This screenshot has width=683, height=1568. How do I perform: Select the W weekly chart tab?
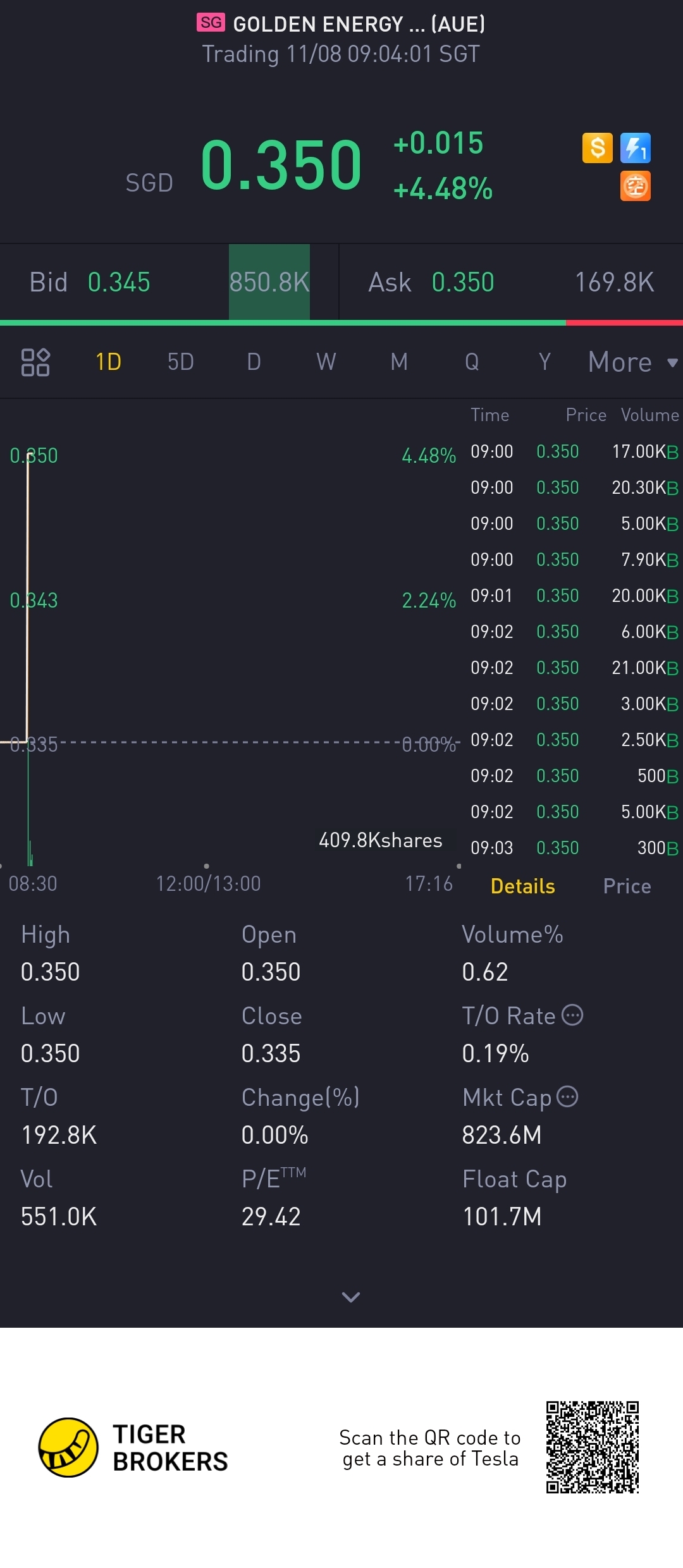point(326,362)
